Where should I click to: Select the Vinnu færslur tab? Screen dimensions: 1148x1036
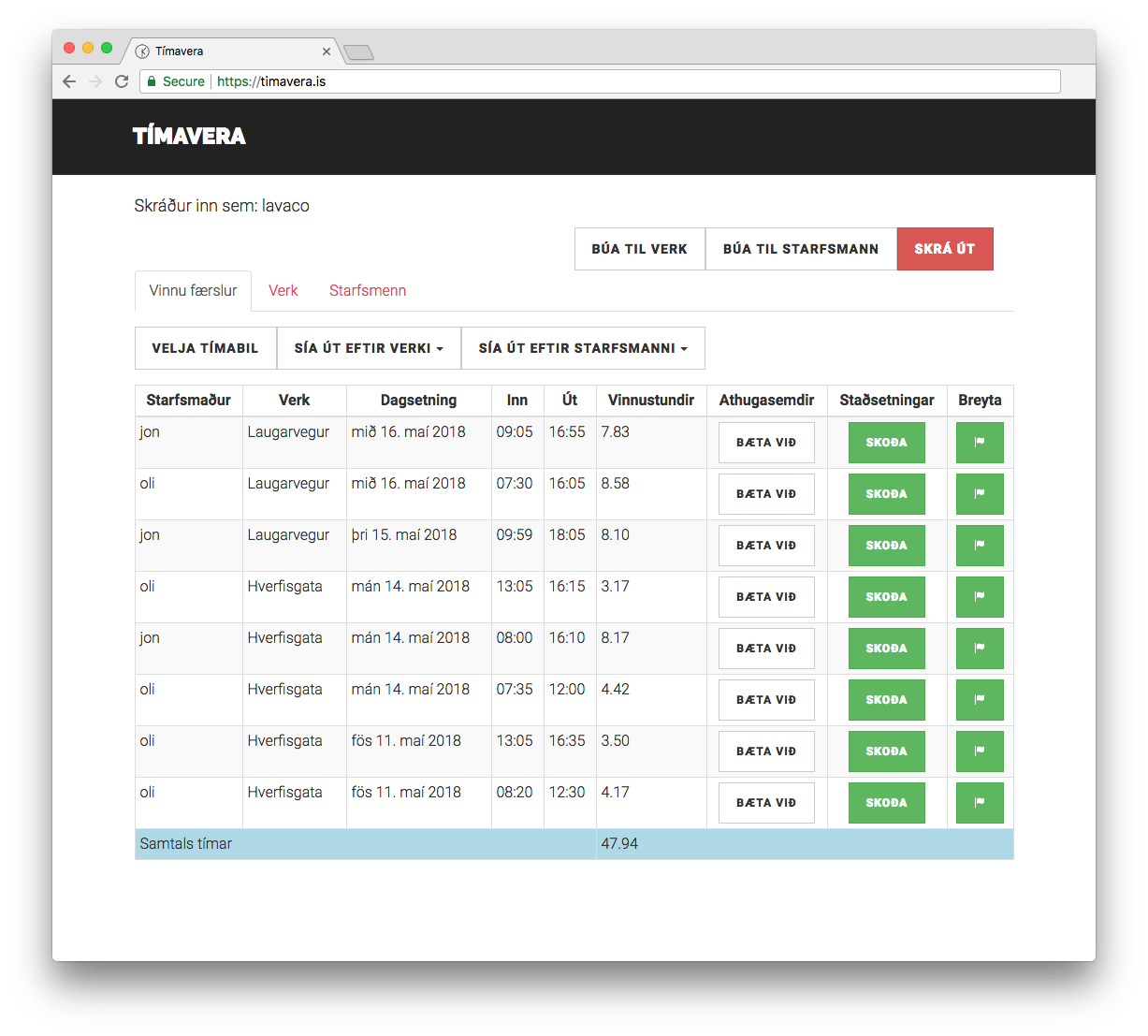click(193, 291)
